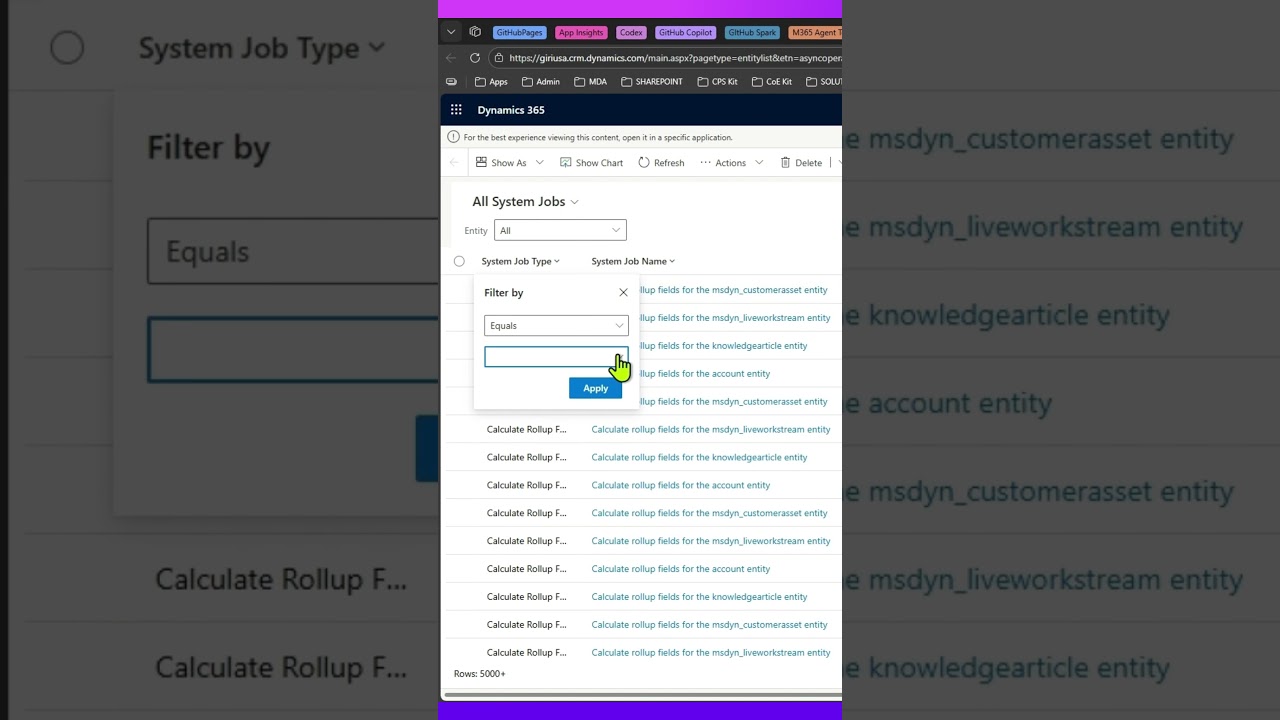Open the browser tab list chevron
The image size is (1280, 720).
(451, 32)
